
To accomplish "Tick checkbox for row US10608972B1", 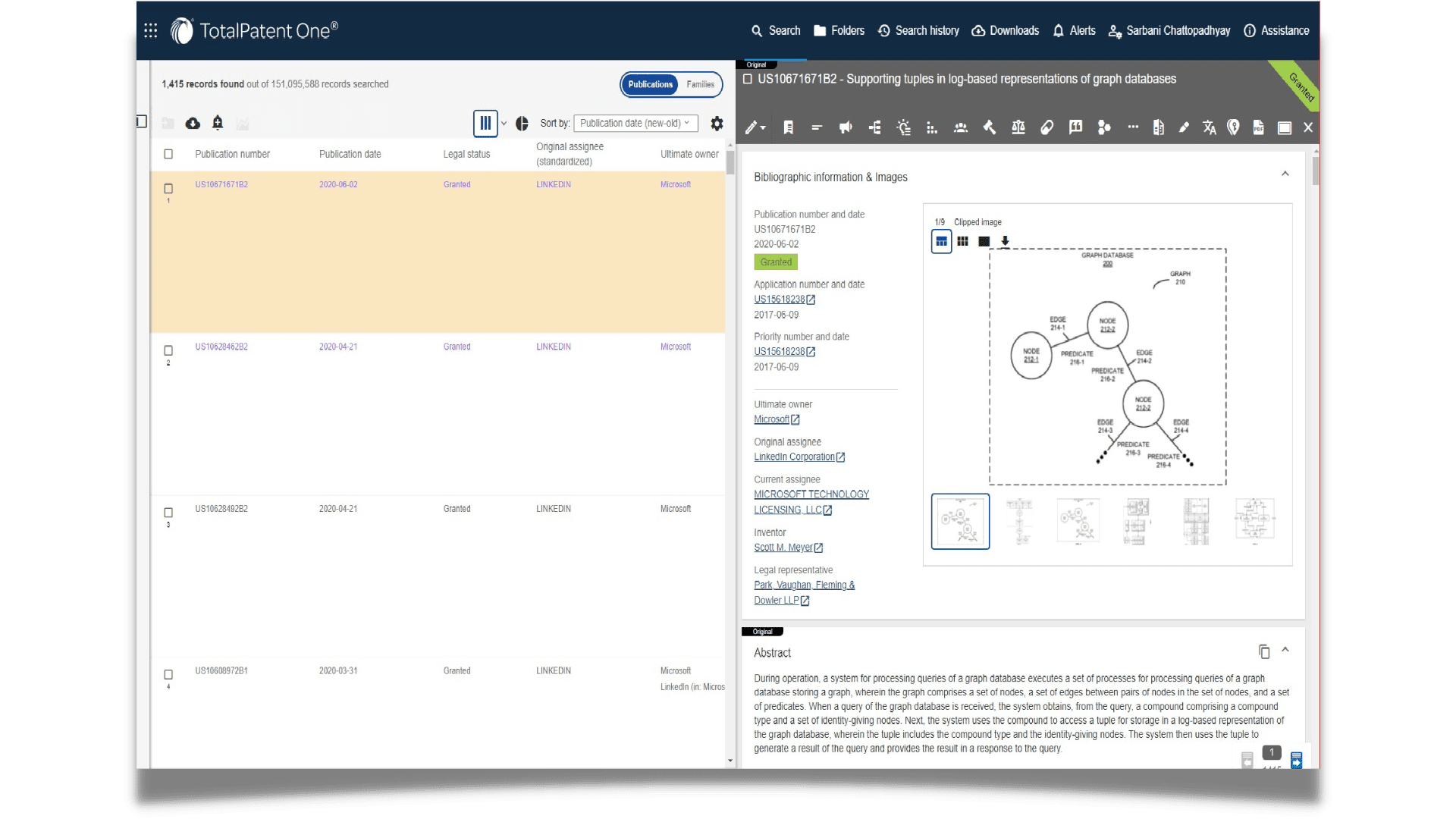I will click(x=168, y=674).
